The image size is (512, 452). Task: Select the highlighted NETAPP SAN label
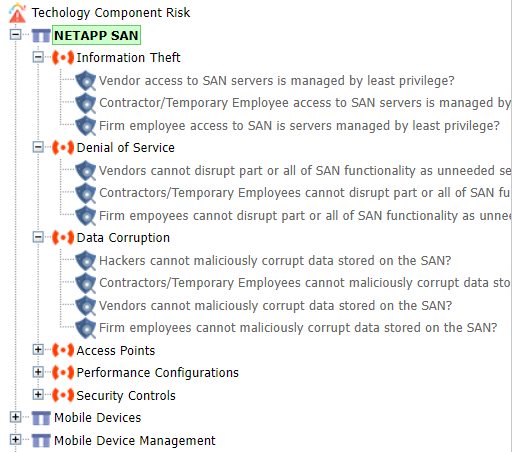tap(96, 35)
